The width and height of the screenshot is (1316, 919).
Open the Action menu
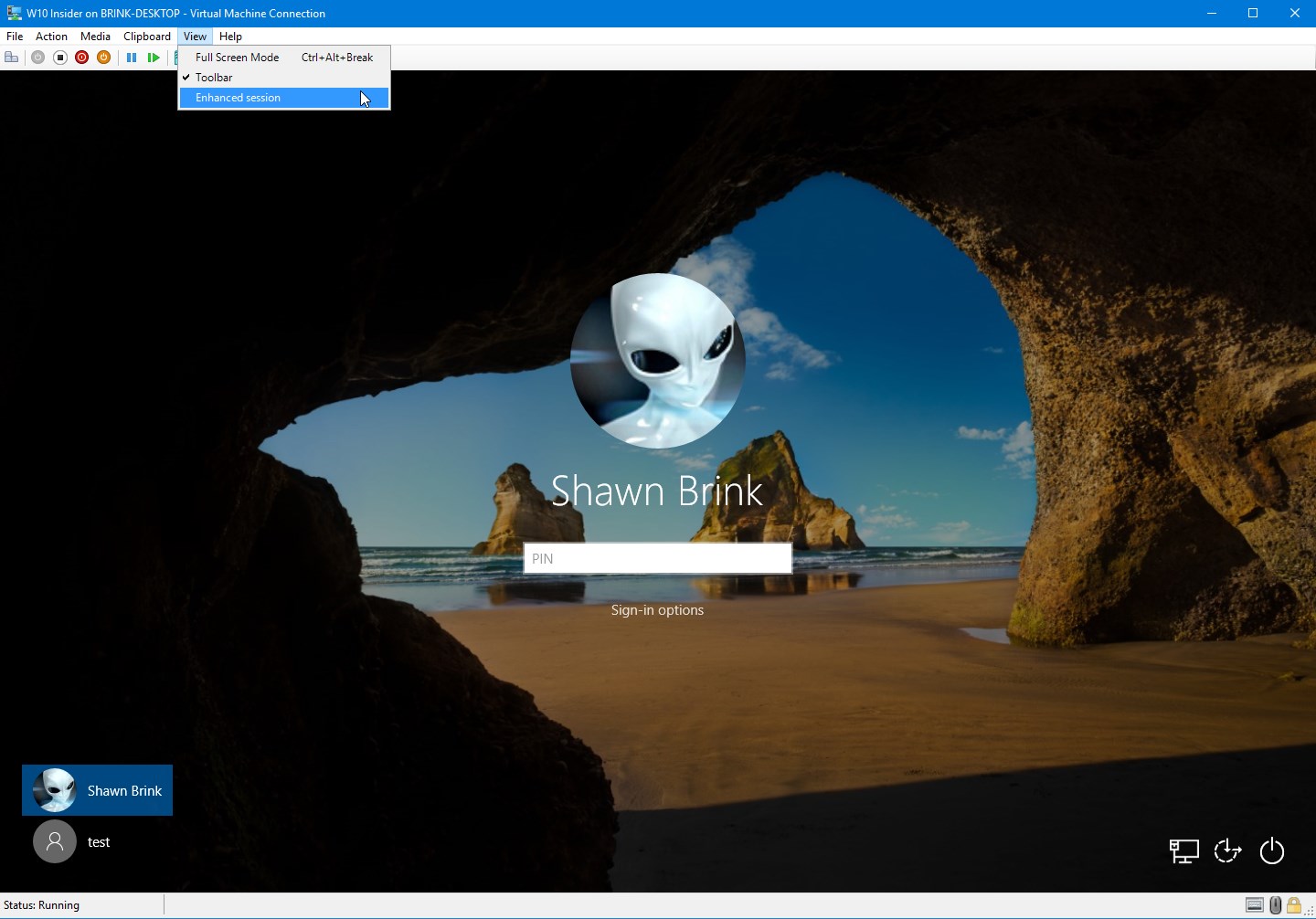[x=51, y=37]
